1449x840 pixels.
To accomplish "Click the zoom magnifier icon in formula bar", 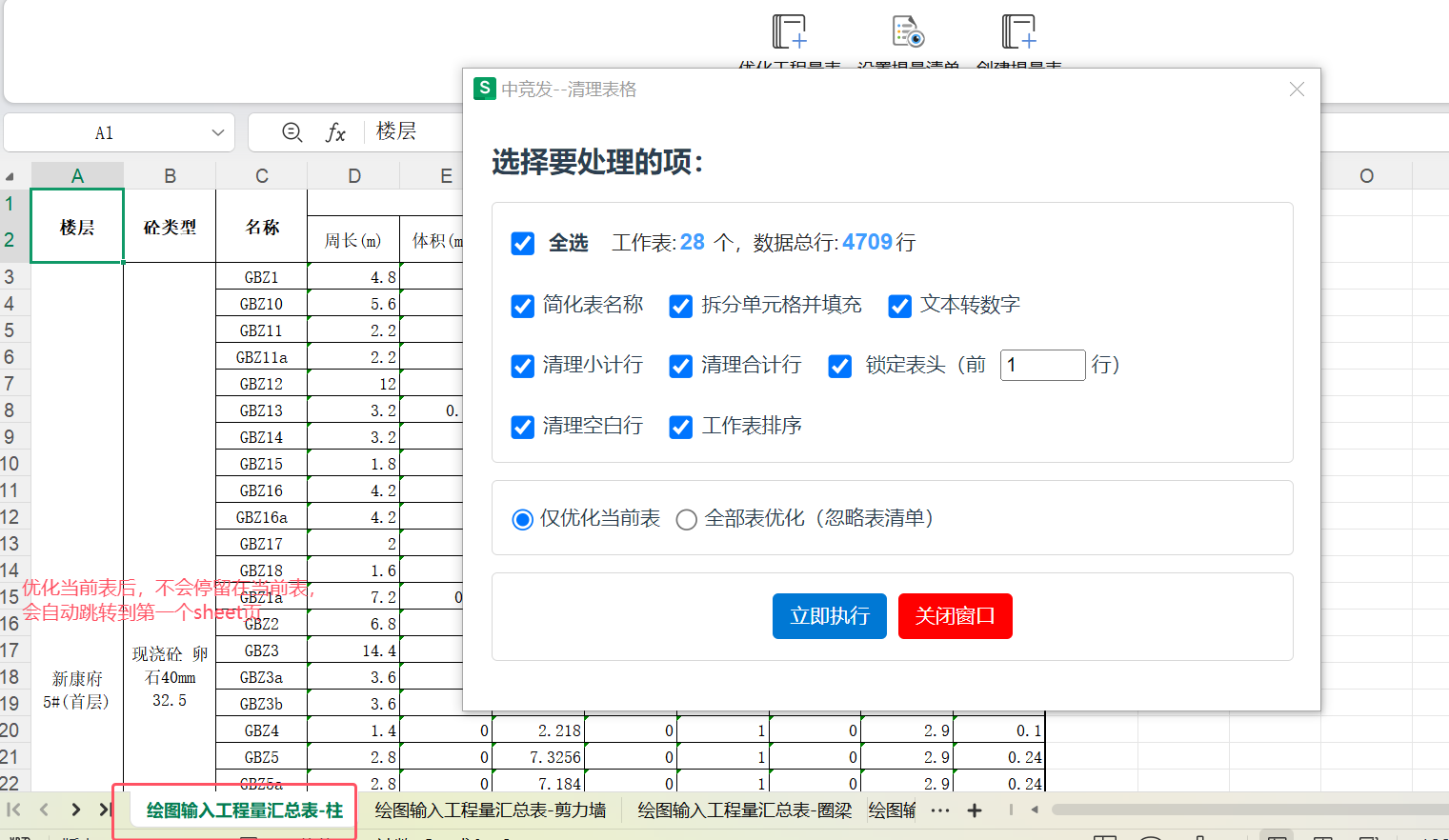I will [x=292, y=132].
